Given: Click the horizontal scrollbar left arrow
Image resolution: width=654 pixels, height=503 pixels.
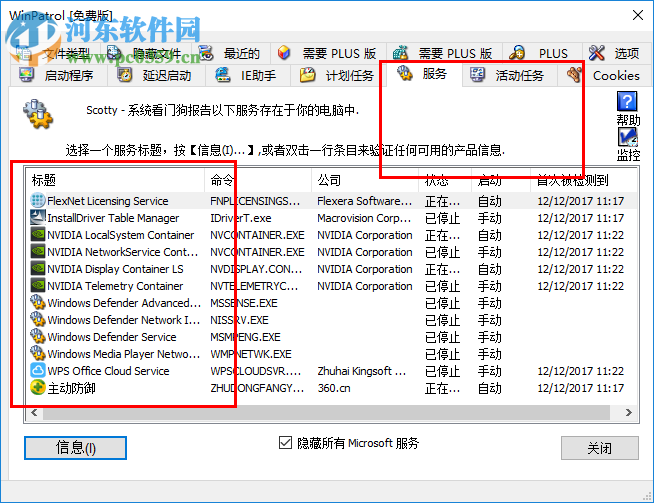Looking at the screenshot, I should coord(34,412).
